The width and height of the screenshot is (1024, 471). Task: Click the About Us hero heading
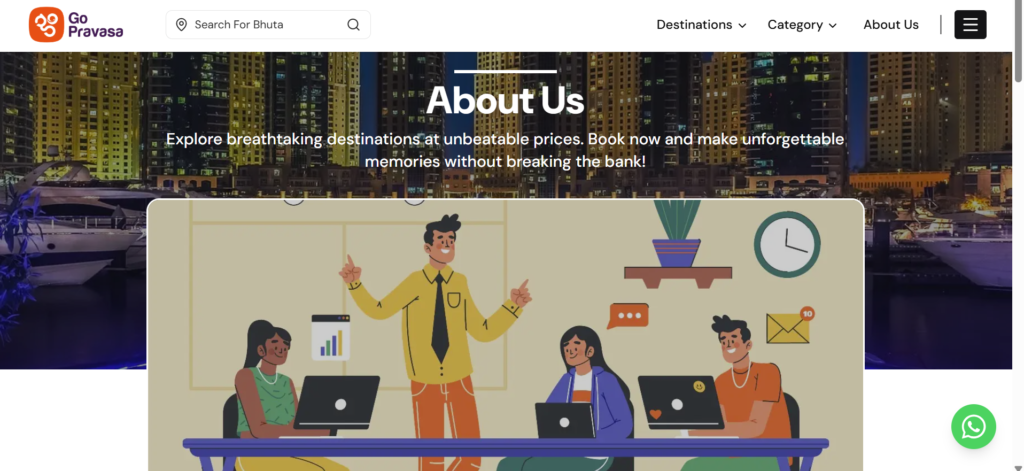505,101
